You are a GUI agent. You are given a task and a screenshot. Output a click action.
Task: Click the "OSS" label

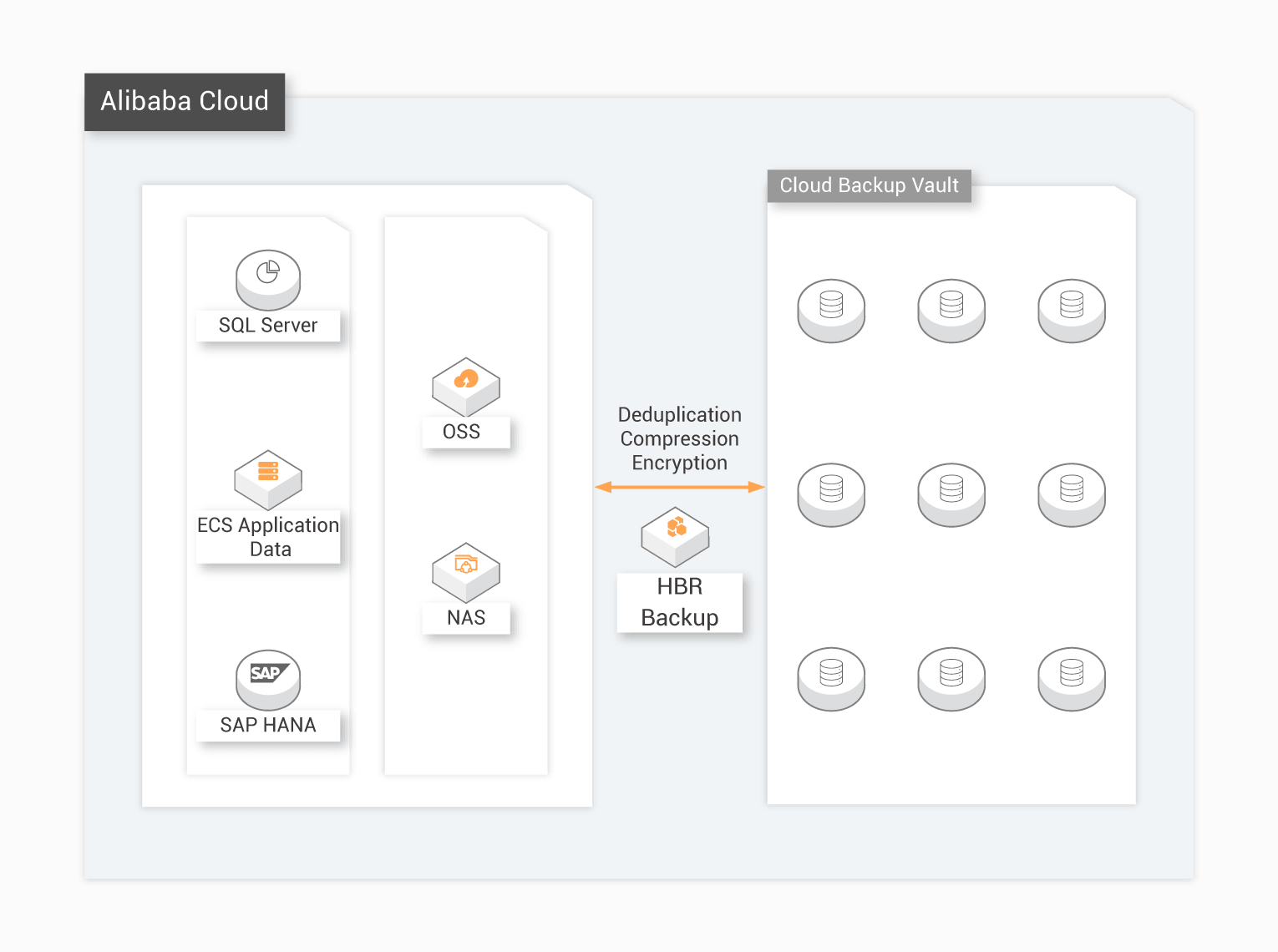466,433
